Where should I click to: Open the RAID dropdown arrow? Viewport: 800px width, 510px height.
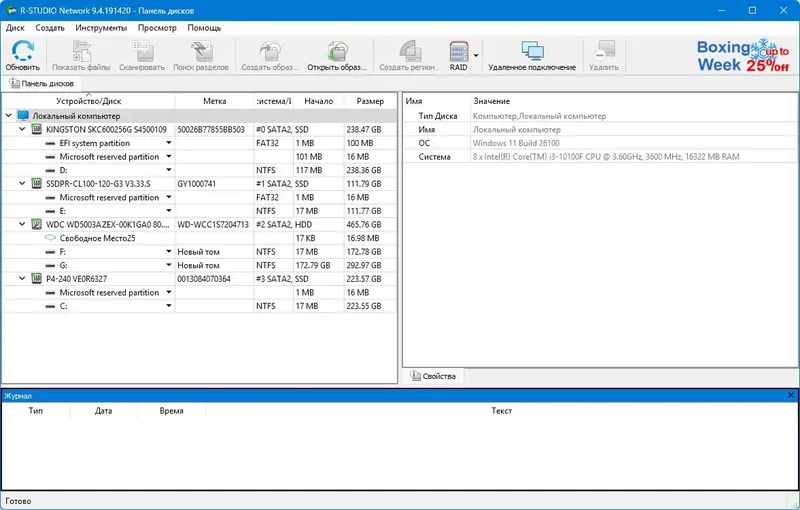pos(476,55)
